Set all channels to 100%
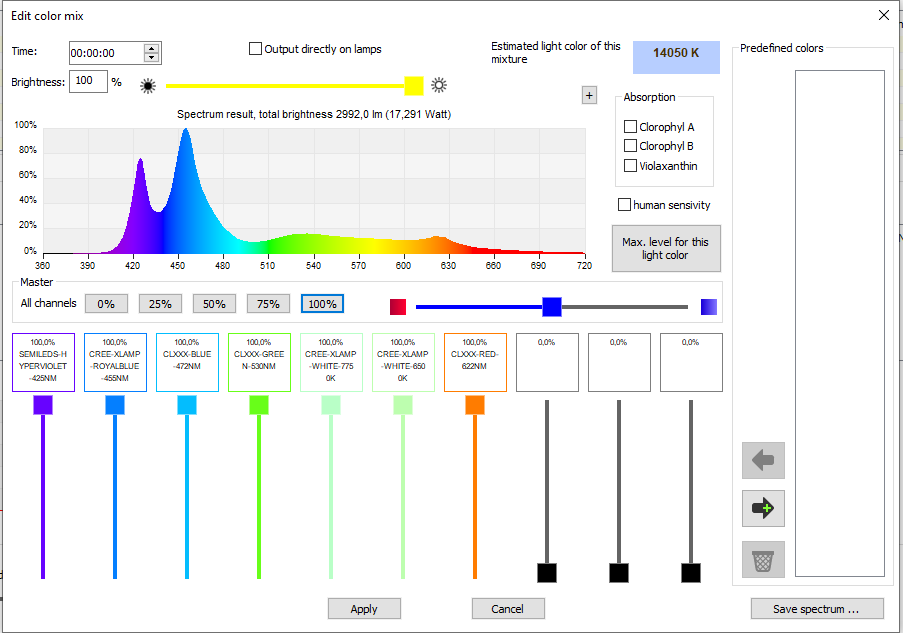Screen dimensions: 903x633 coord(322,304)
